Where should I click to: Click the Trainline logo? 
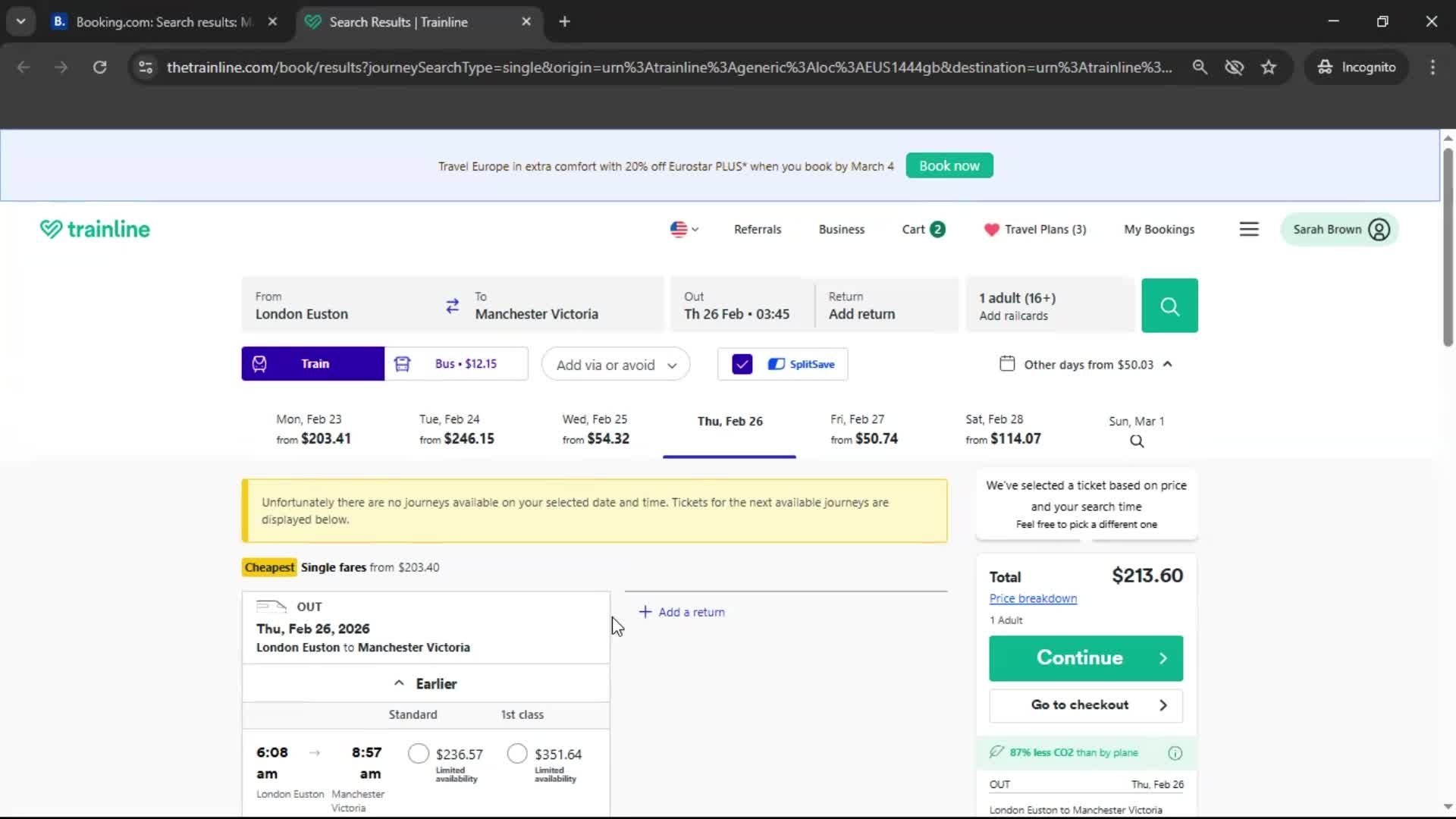(94, 228)
